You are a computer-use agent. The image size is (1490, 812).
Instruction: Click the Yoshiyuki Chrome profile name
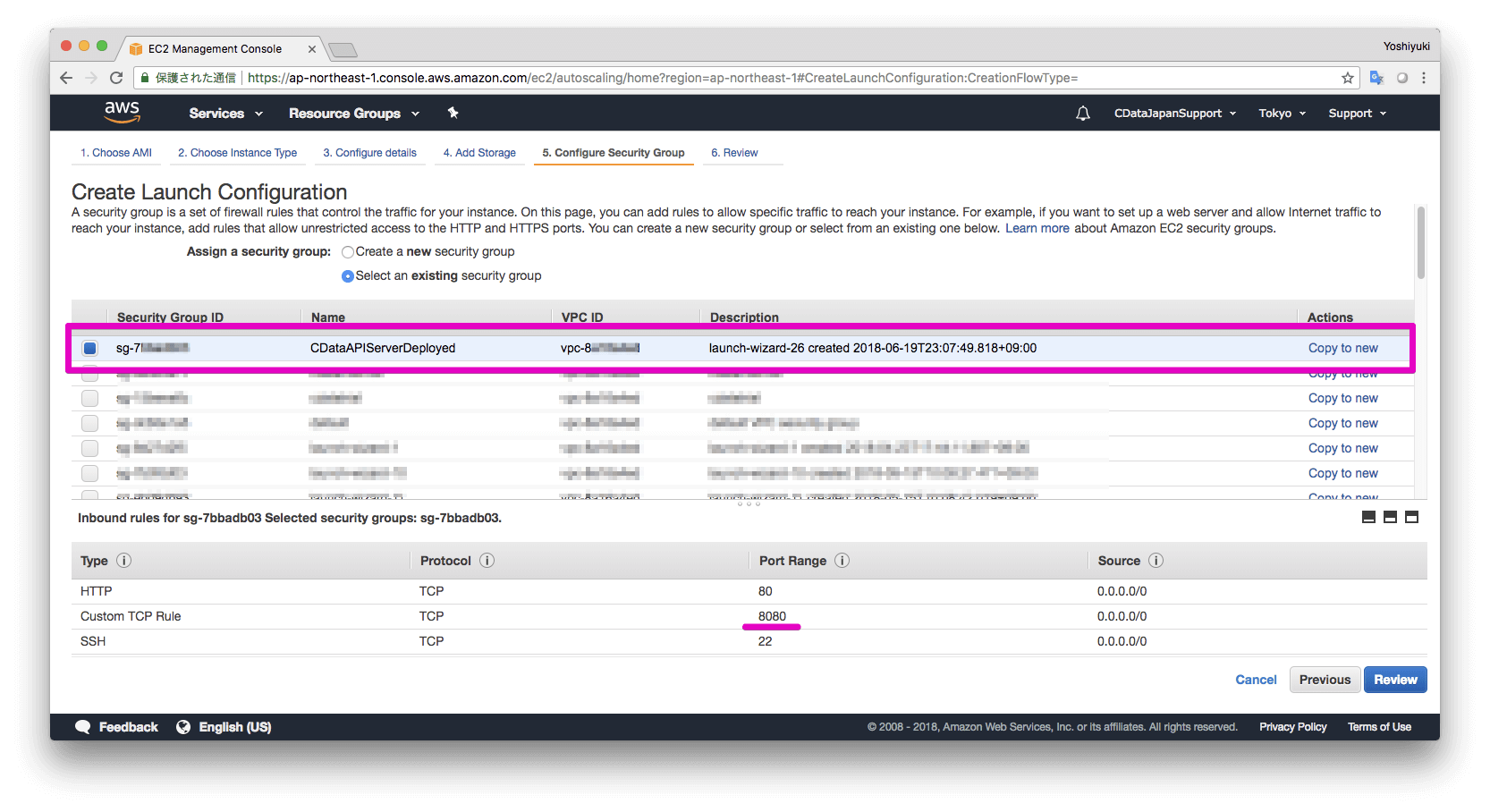(x=1406, y=47)
